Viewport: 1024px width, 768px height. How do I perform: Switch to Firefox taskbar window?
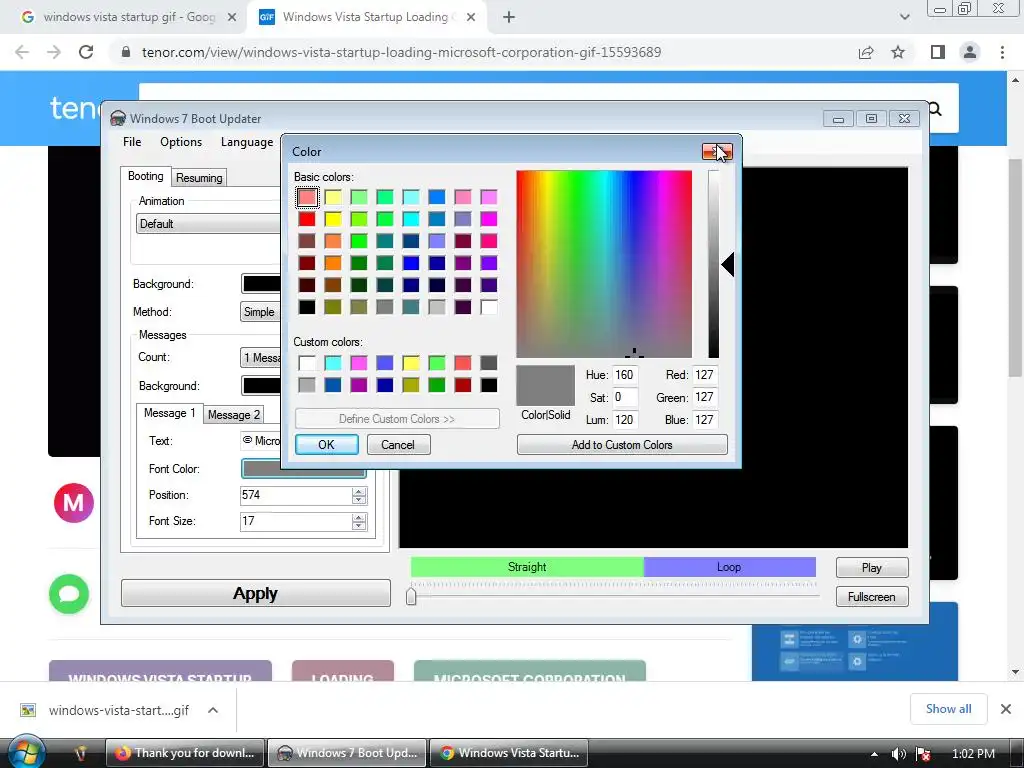[185, 753]
